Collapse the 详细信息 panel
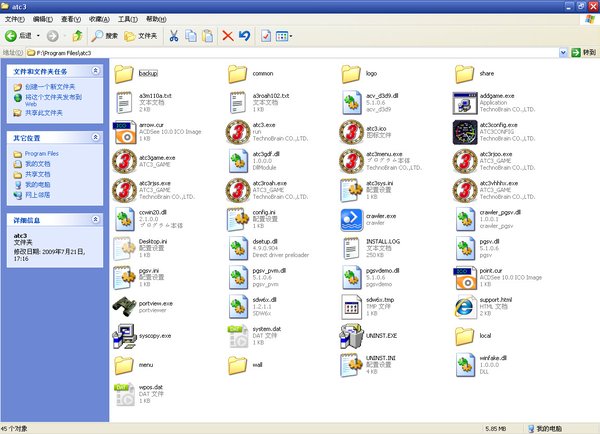The width and height of the screenshot is (600, 434). (x=95, y=217)
